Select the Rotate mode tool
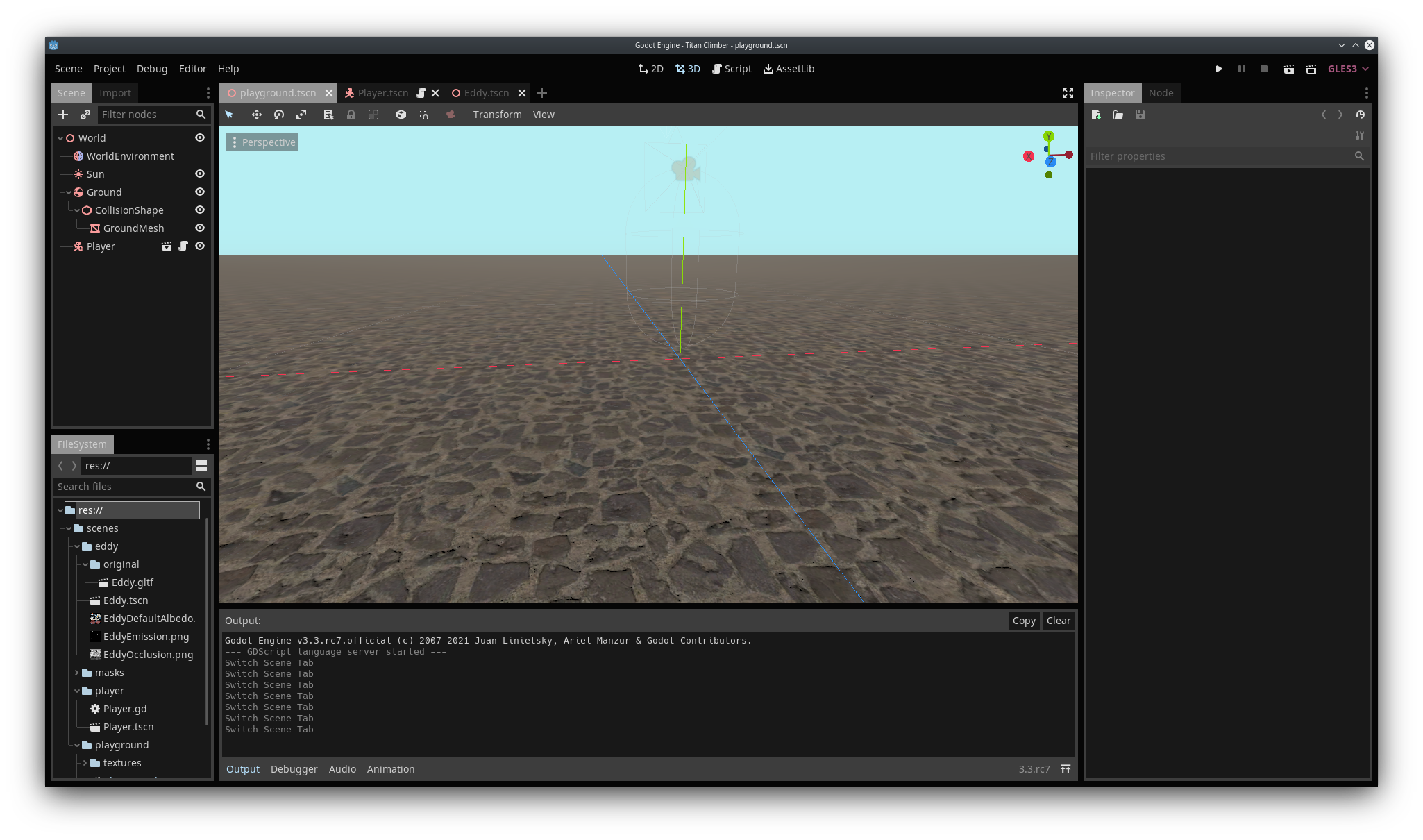1423x840 pixels. tap(279, 115)
